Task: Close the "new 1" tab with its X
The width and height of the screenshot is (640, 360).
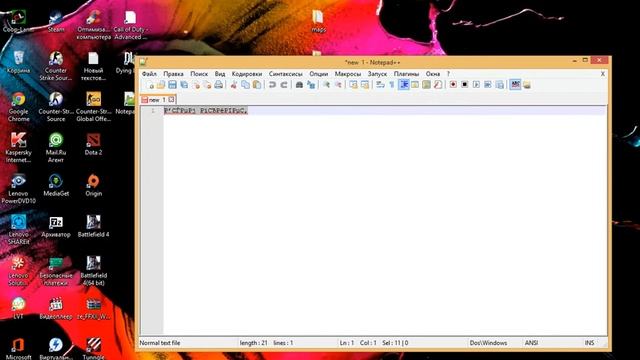Action: click(171, 100)
